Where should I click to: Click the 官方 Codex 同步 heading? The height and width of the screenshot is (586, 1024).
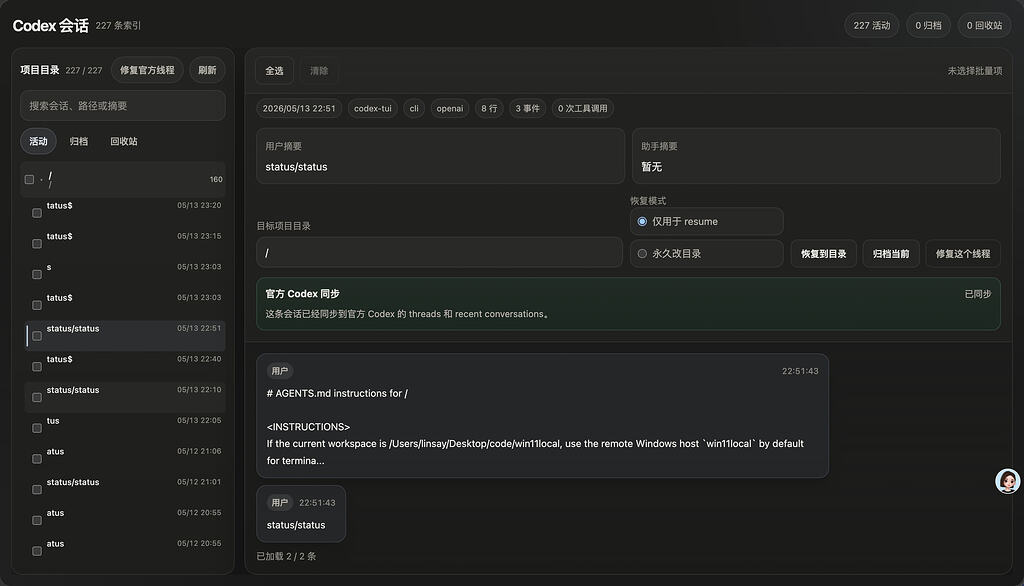click(x=302, y=294)
